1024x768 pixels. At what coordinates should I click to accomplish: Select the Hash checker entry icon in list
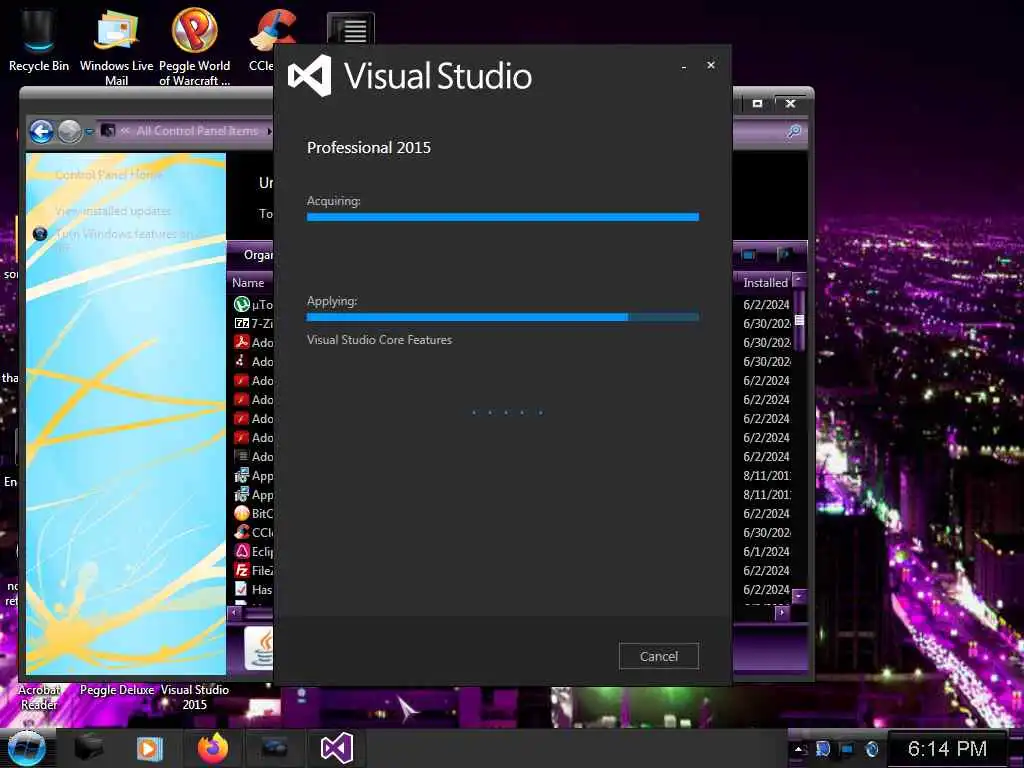tap(242, 589)
